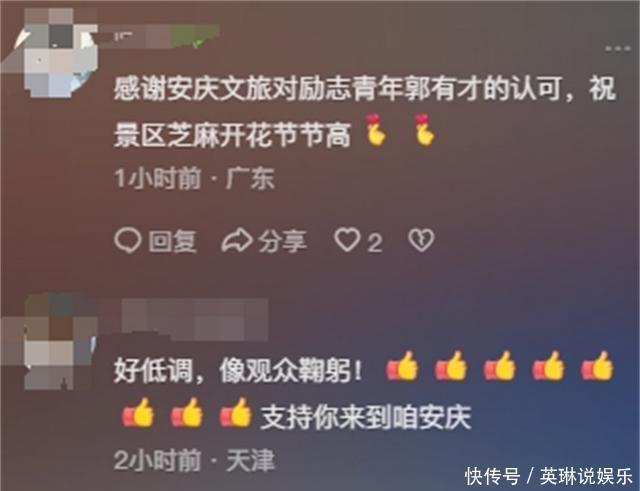The width and height of the screenshot is (640, 491).
Task: Tap the speech bubble reply icon
Action: tap(128, 240)
